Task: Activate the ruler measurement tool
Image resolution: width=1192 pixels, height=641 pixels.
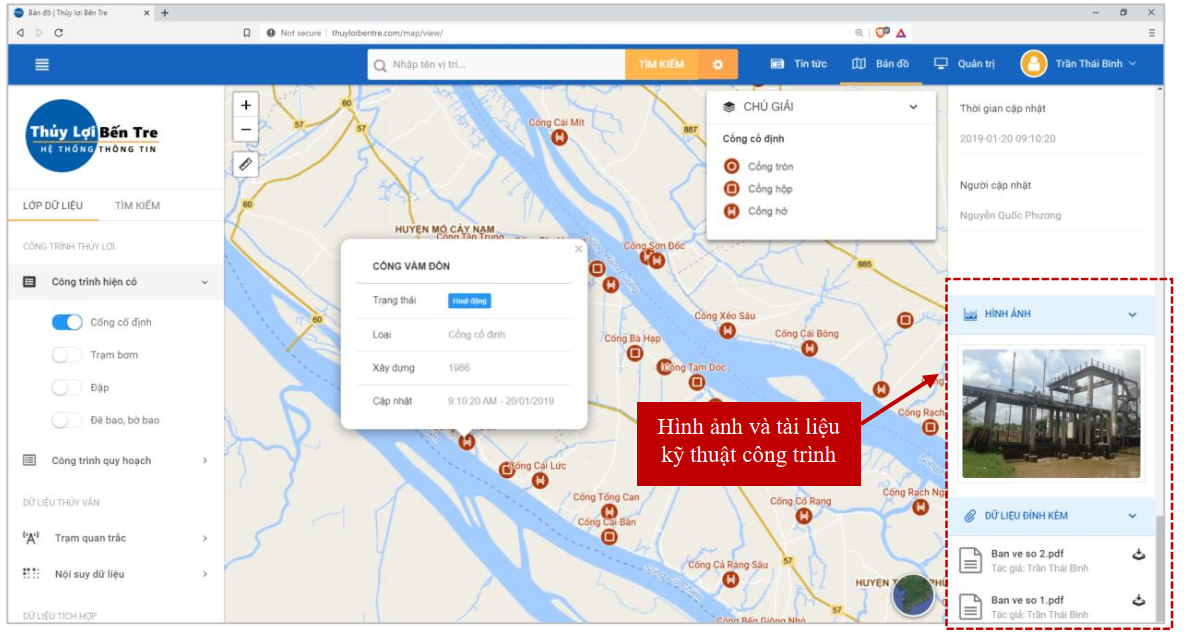Action: 246,164
